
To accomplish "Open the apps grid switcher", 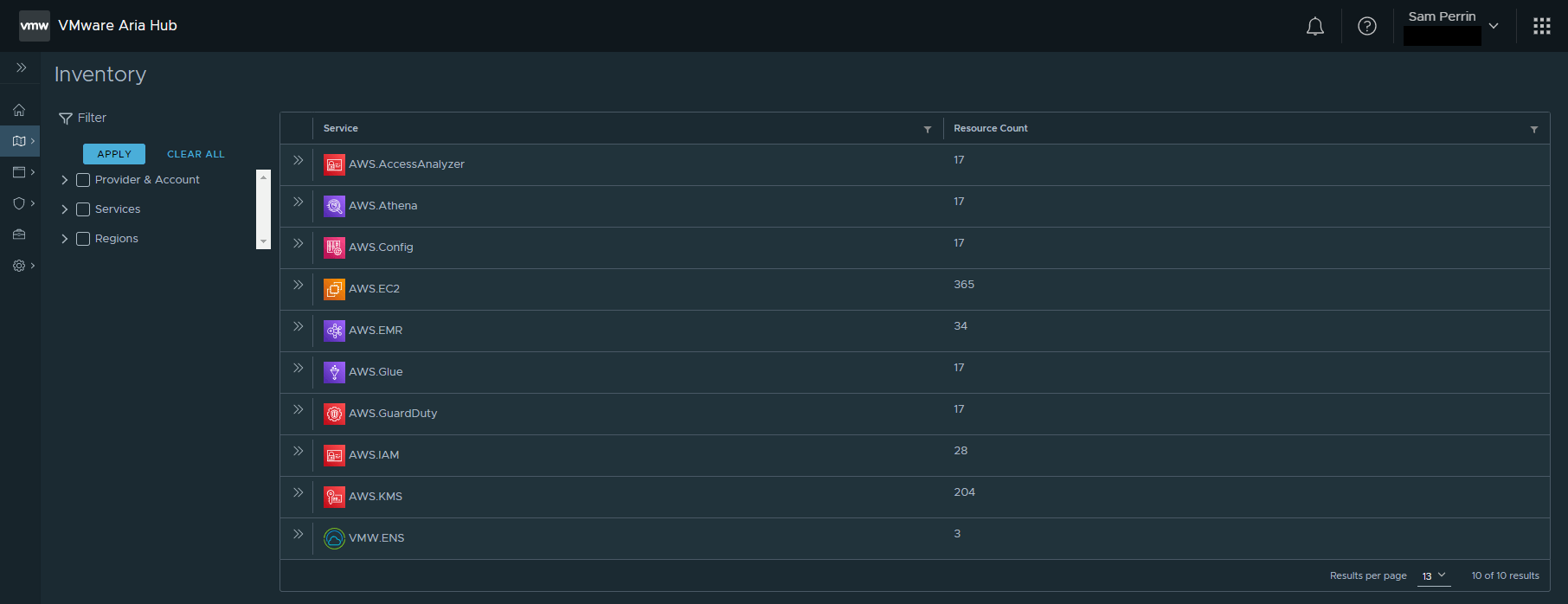I will click(x=1541, y=26).
